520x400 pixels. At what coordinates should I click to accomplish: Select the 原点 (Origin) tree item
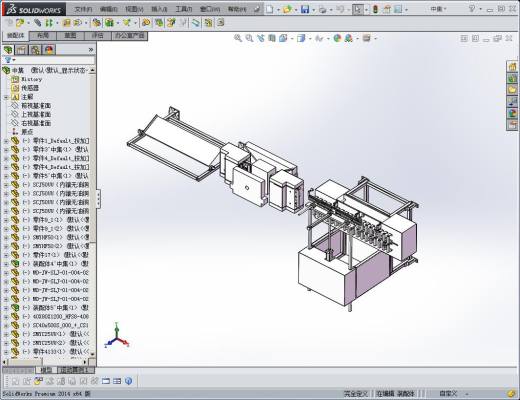27,132
